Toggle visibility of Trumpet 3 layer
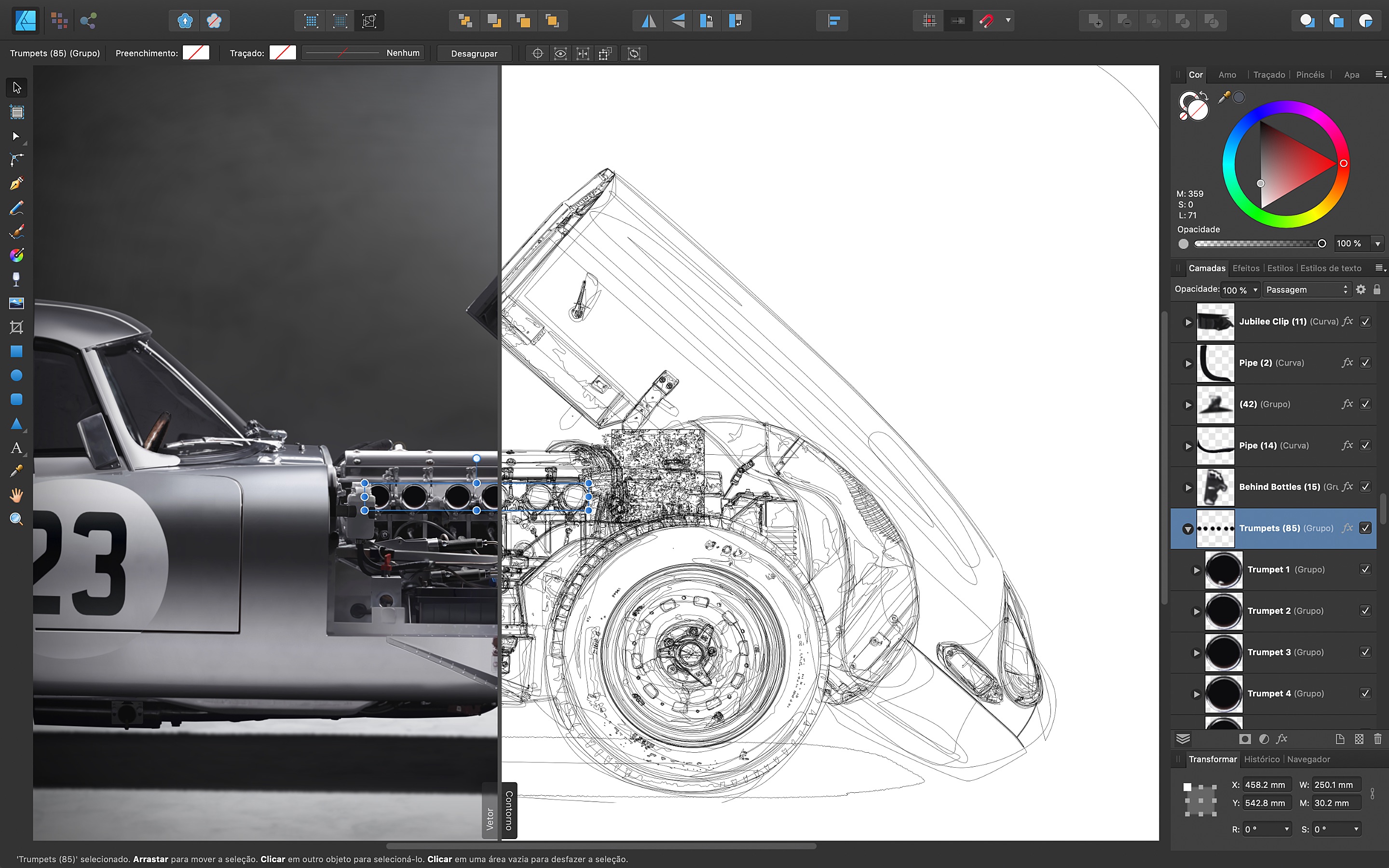The height and width of the screenshot is (868, 1389). click(x=1365, y=652)
